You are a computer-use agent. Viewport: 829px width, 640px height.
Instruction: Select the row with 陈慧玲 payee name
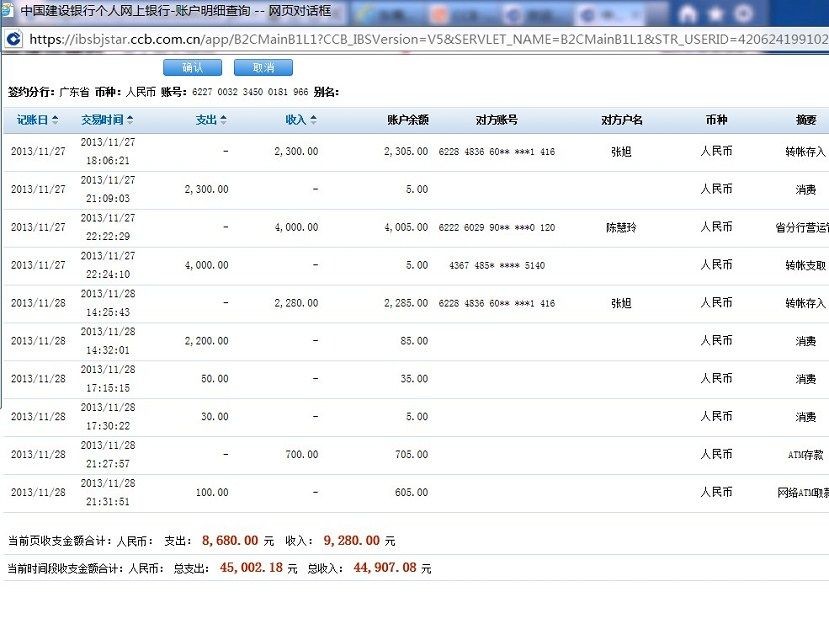coord(621,227)
